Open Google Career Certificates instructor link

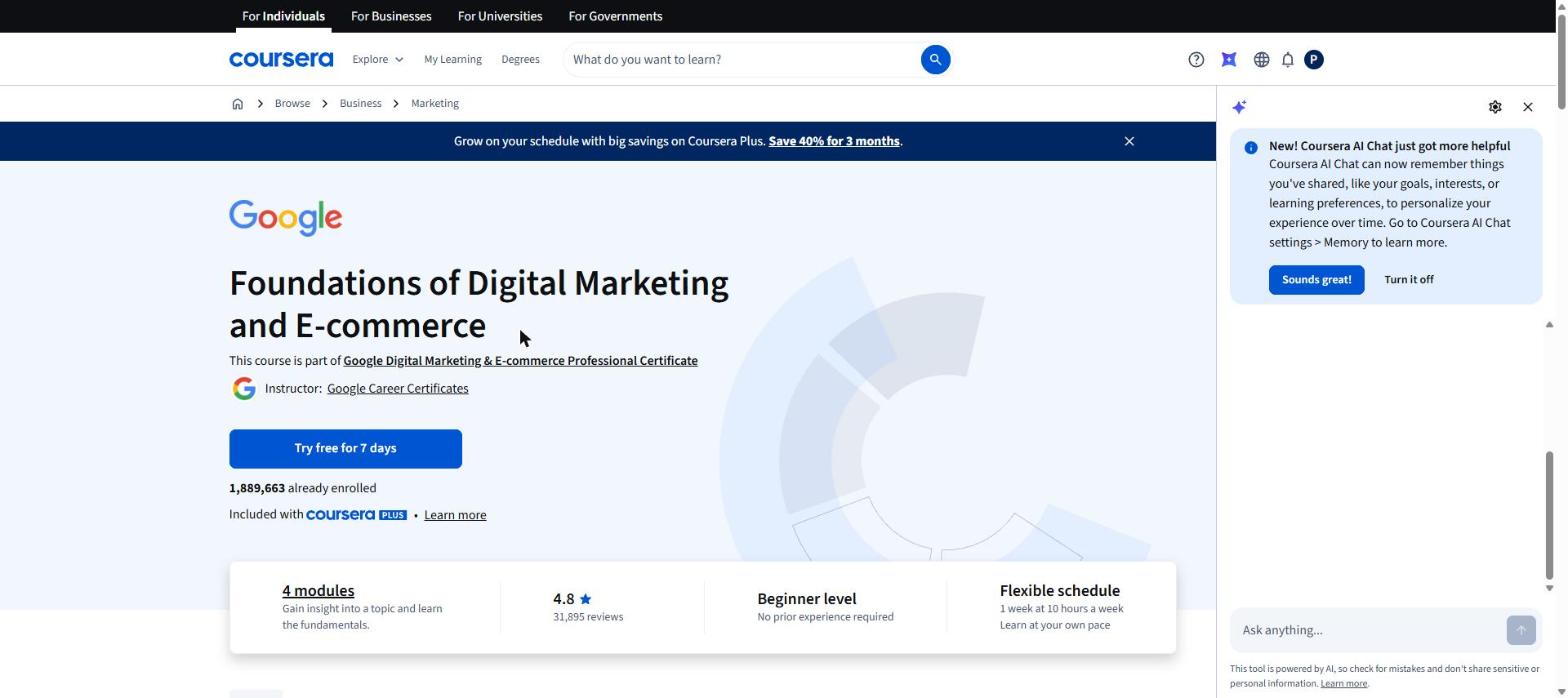397,389
